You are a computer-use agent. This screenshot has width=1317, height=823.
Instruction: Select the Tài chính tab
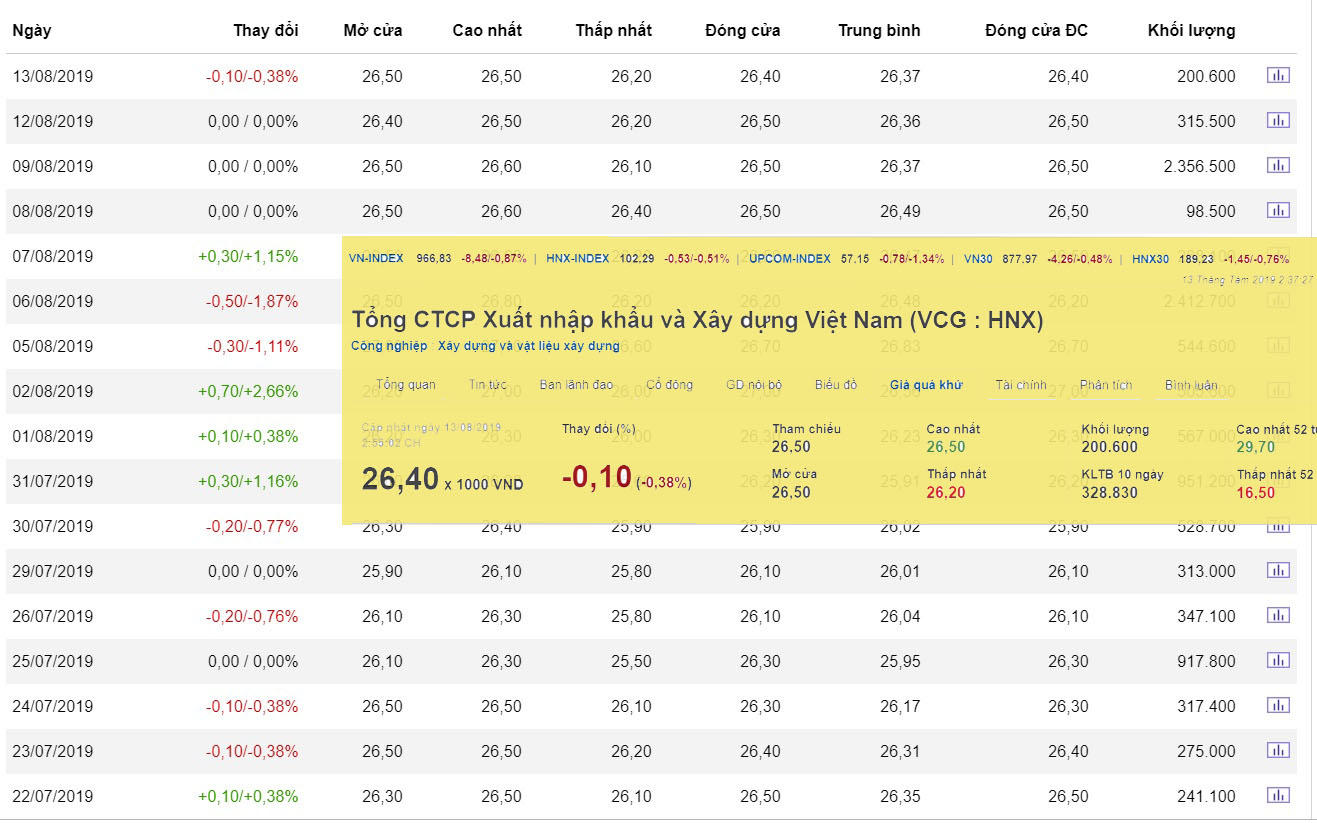pyautogui.click(x=1020, y=385)
